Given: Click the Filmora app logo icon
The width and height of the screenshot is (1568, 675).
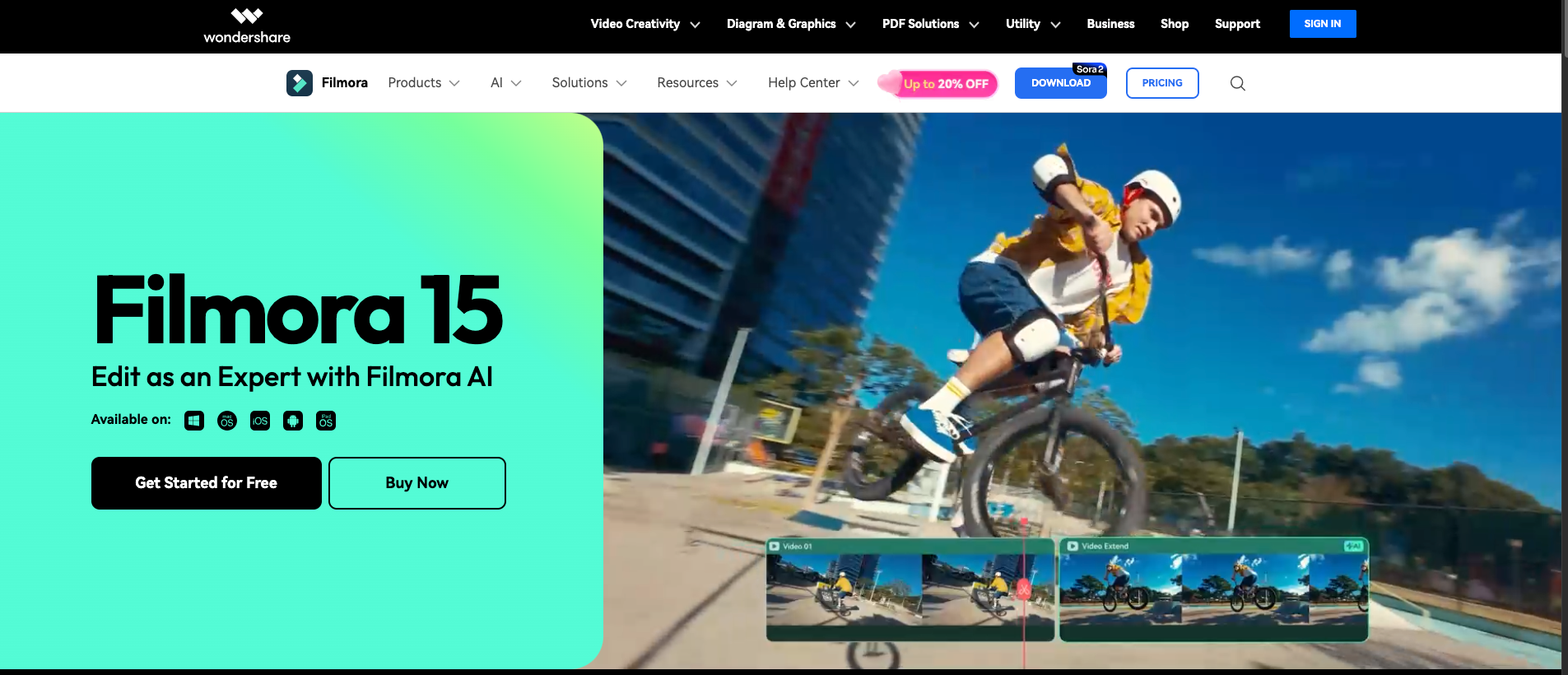Looking at the screenshot, I should click(x=299, y=83).
